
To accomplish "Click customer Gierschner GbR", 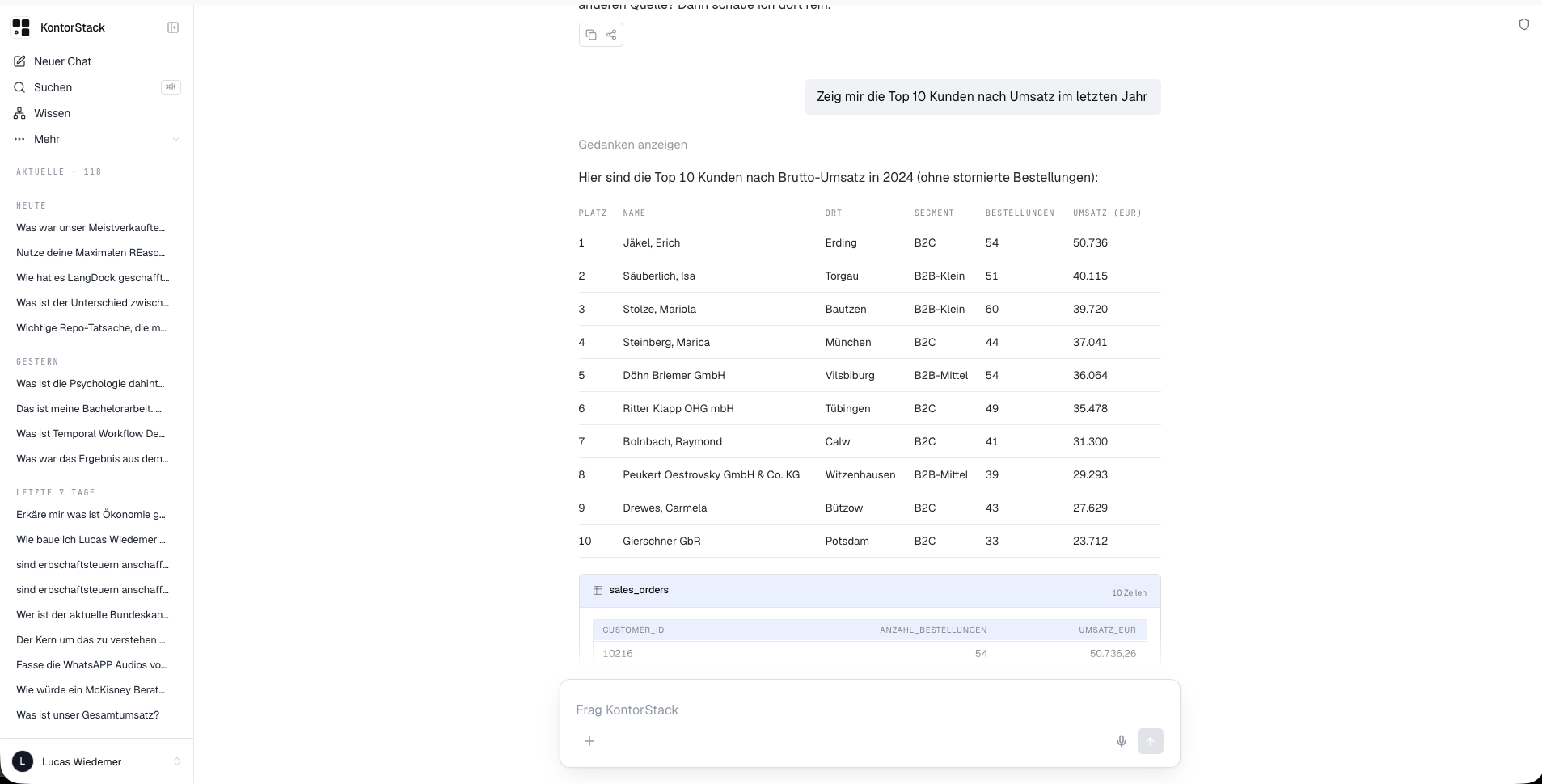I will [661, 542].
